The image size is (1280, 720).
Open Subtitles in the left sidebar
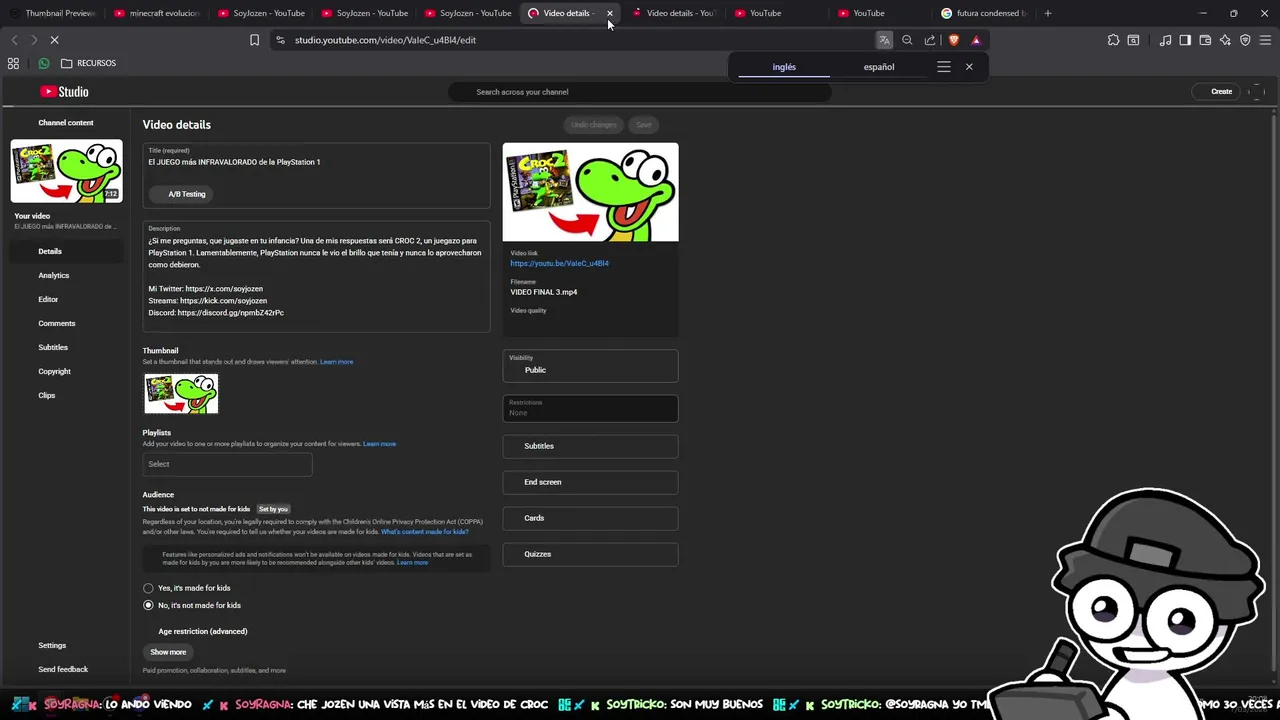[x=53, y=347]
